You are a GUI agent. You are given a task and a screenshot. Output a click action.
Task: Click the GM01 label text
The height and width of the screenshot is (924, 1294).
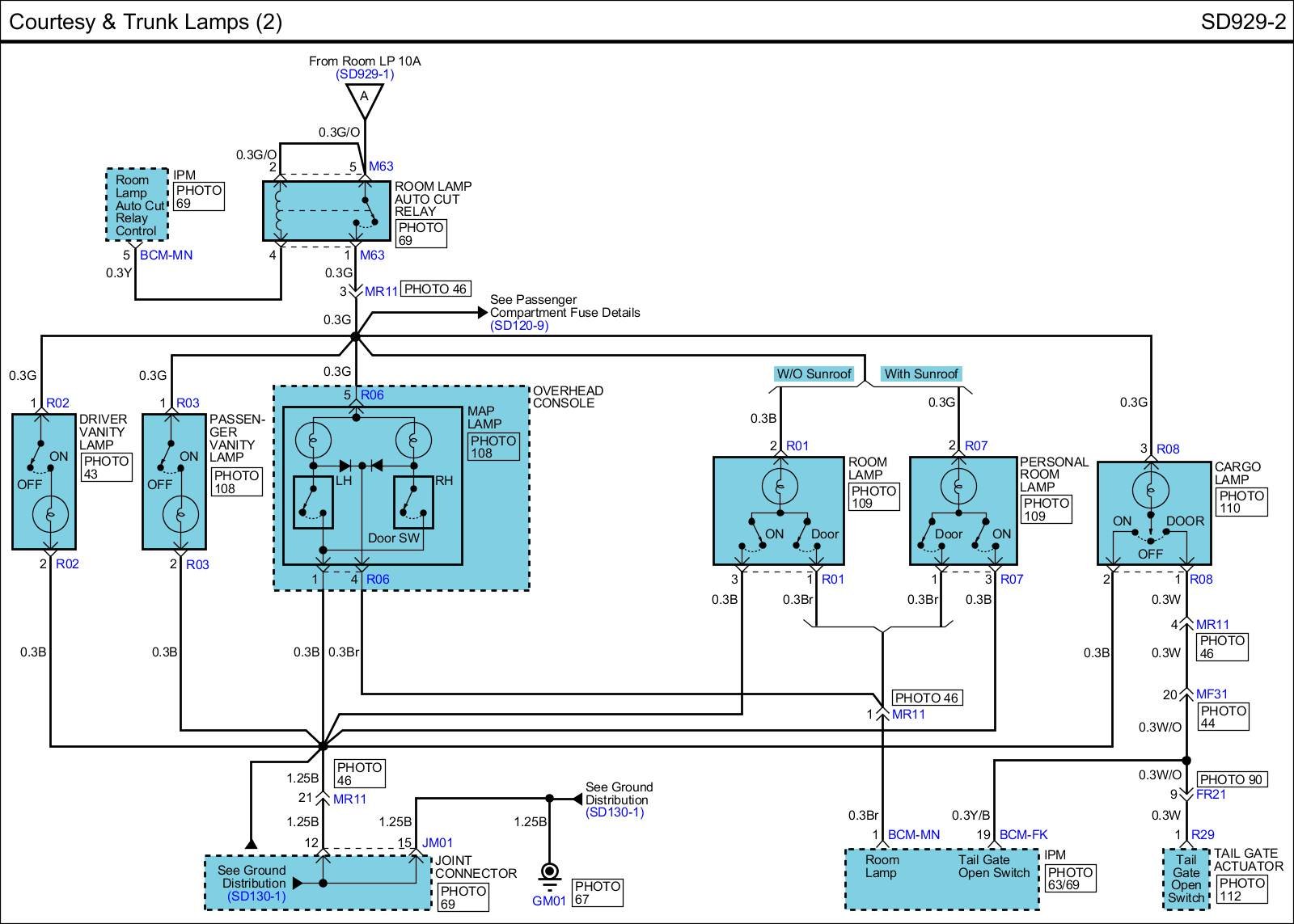click(x=549, y=901)
